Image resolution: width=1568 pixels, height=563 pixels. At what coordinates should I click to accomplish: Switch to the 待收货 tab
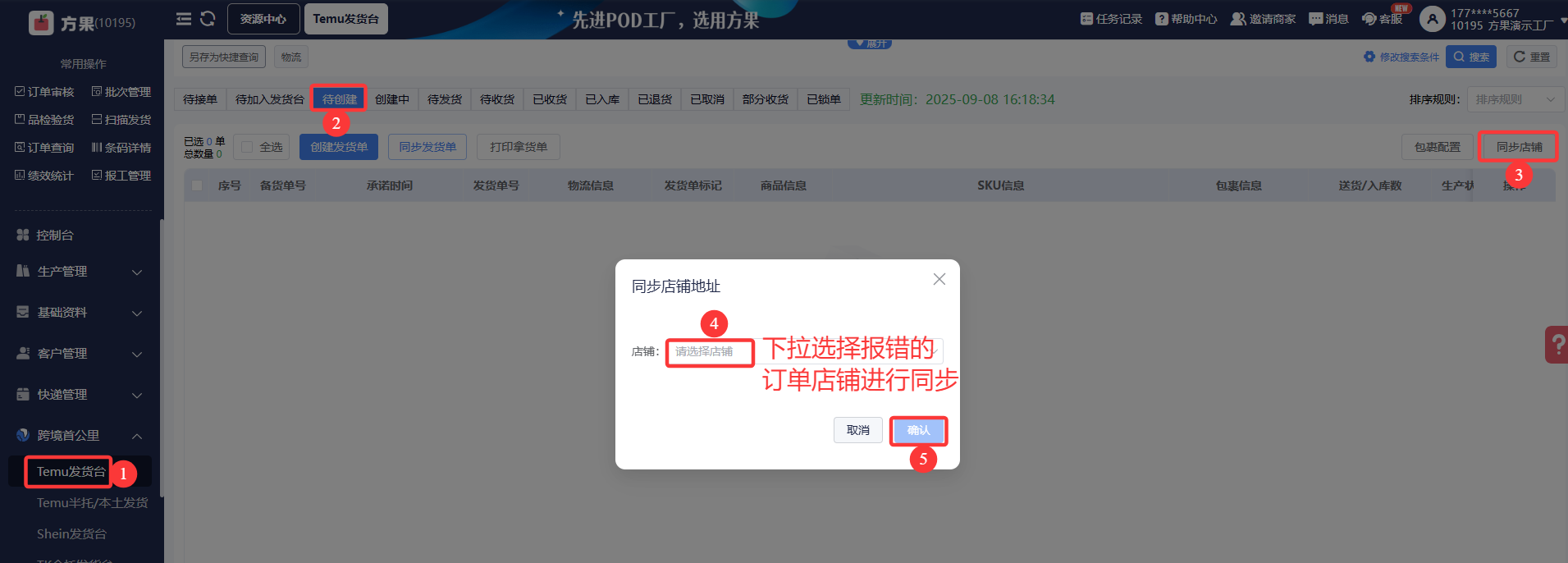(x=497, y=99)
